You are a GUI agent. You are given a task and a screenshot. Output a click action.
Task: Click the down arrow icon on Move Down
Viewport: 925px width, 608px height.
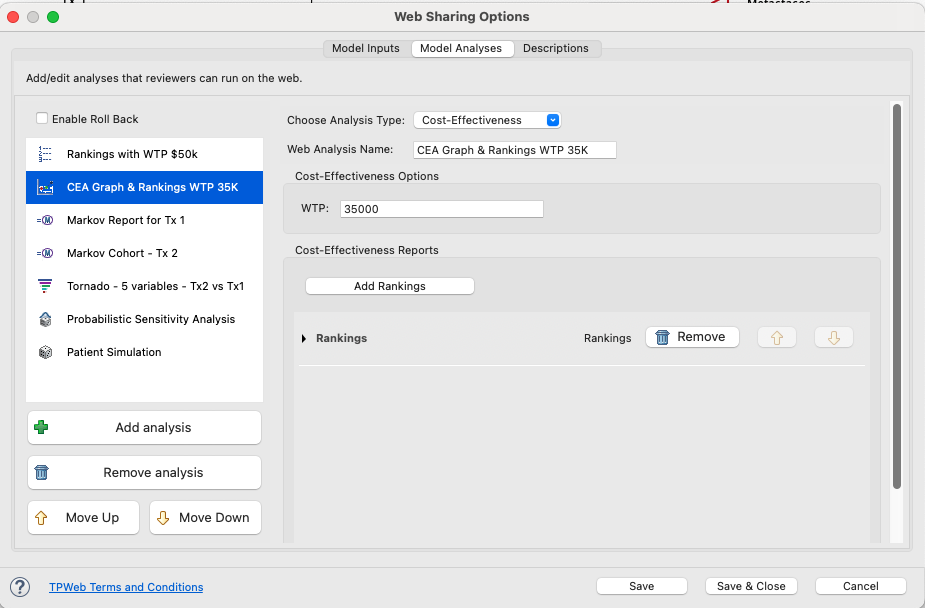(x=163, y=518)
